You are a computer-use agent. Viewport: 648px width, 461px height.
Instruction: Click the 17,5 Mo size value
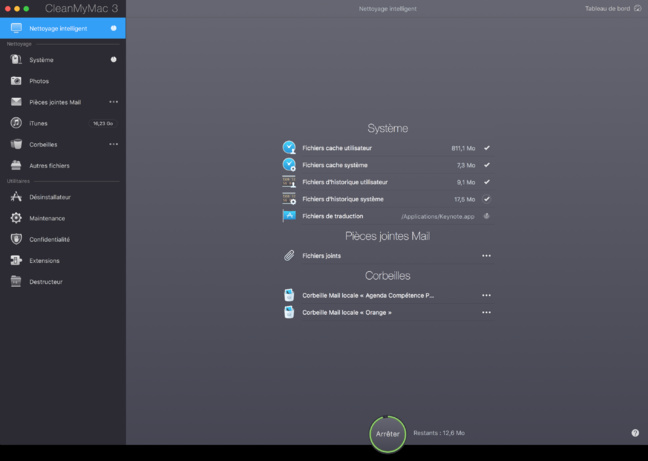465,199
